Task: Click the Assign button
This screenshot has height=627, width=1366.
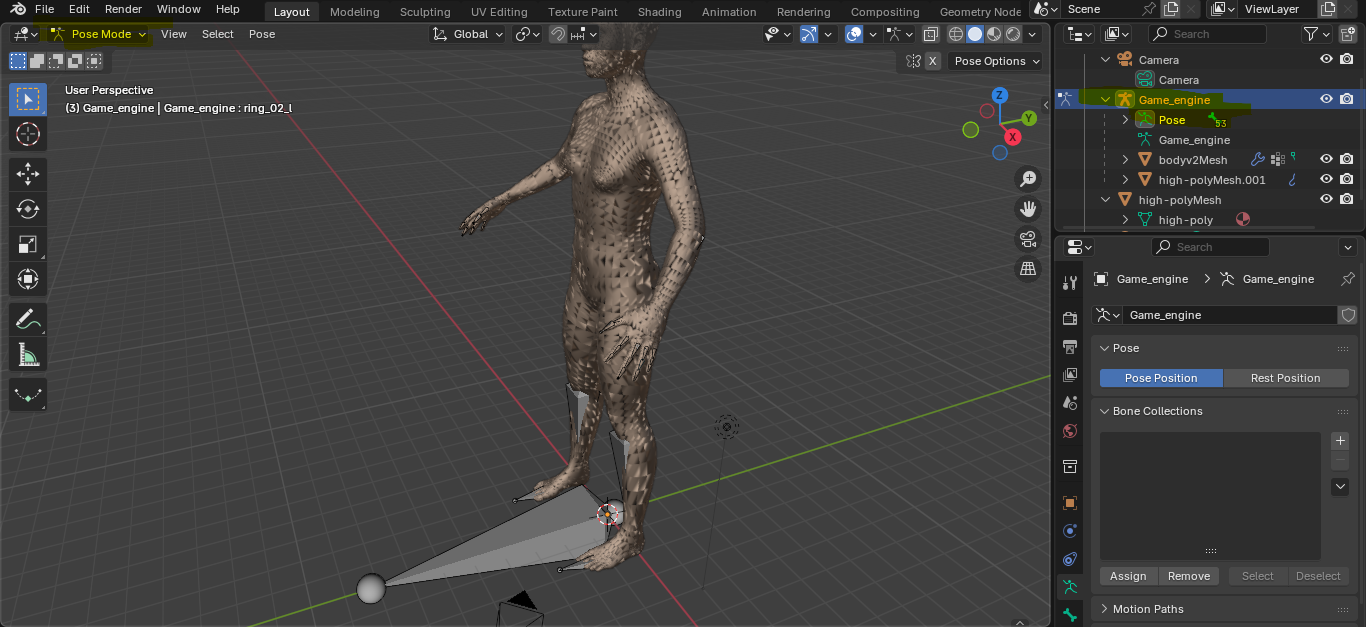Action: click(1128, 576)
